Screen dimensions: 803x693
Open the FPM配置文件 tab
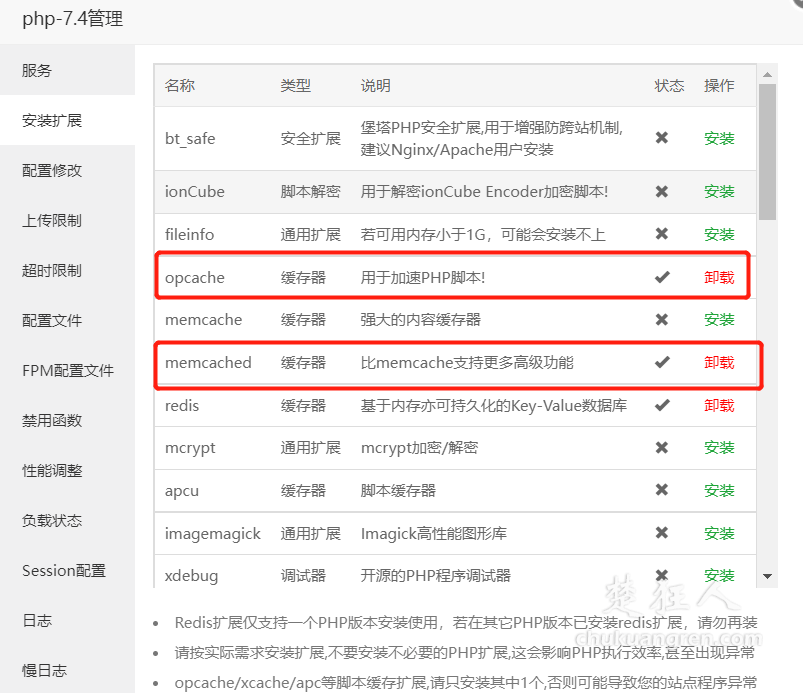(68, 370)
